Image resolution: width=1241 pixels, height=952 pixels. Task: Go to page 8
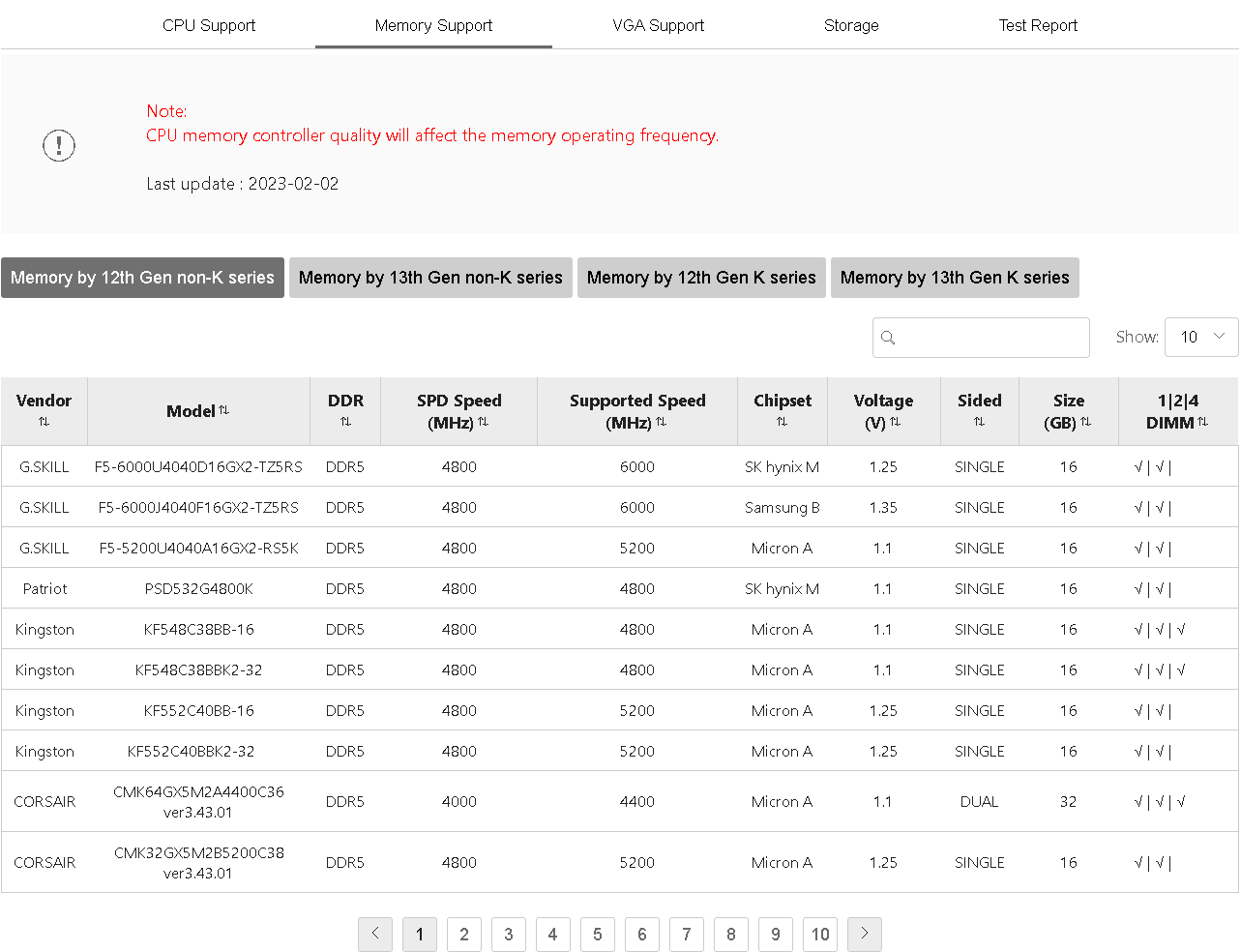tap(731, 935)
